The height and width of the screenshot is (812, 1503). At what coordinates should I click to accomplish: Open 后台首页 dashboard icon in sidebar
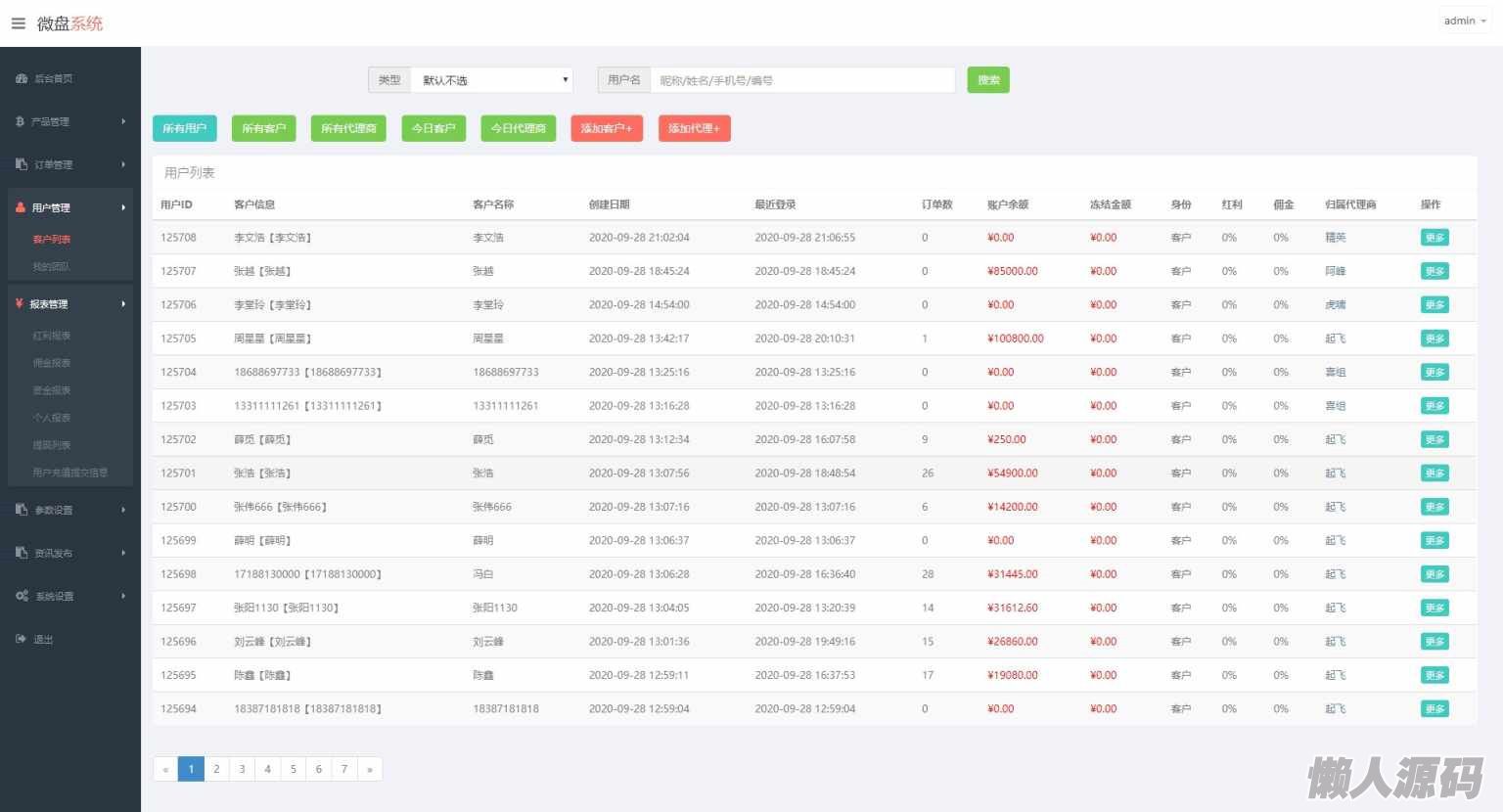point(22,78)
